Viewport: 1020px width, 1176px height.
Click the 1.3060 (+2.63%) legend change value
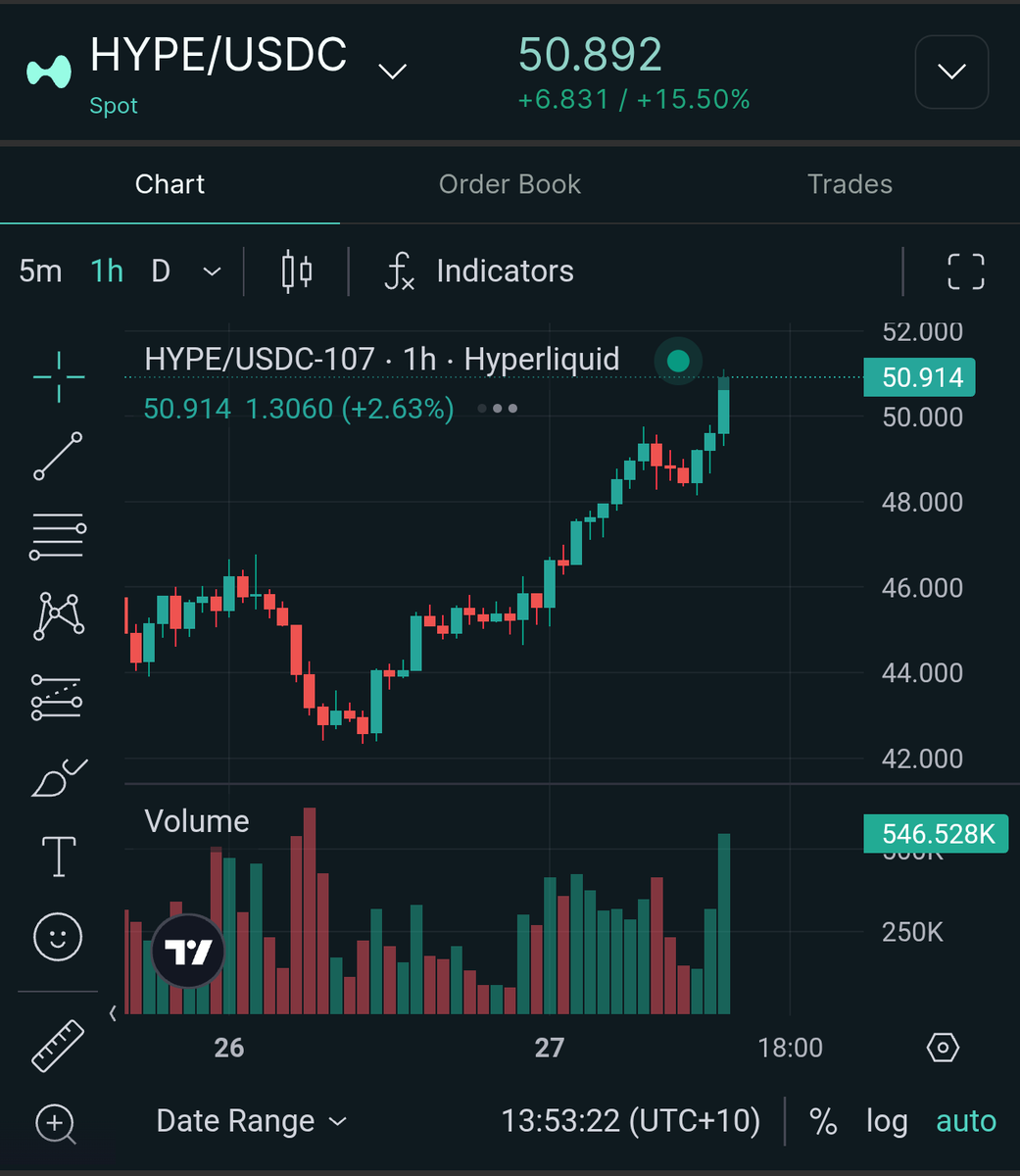point(350,409)
